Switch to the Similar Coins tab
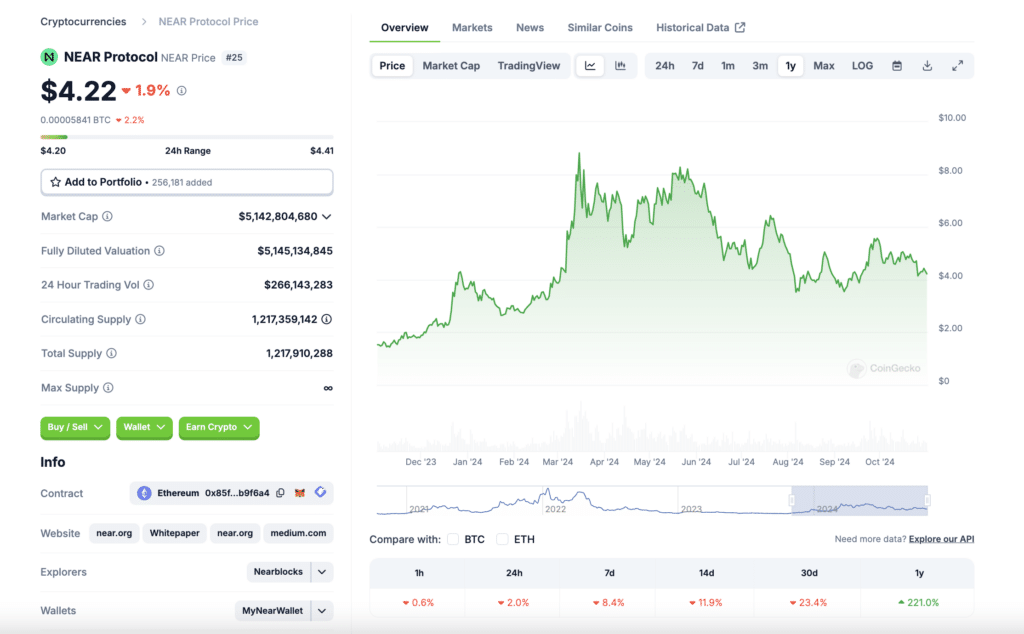This screenshot has height=634, width=1024. point(600,27)
